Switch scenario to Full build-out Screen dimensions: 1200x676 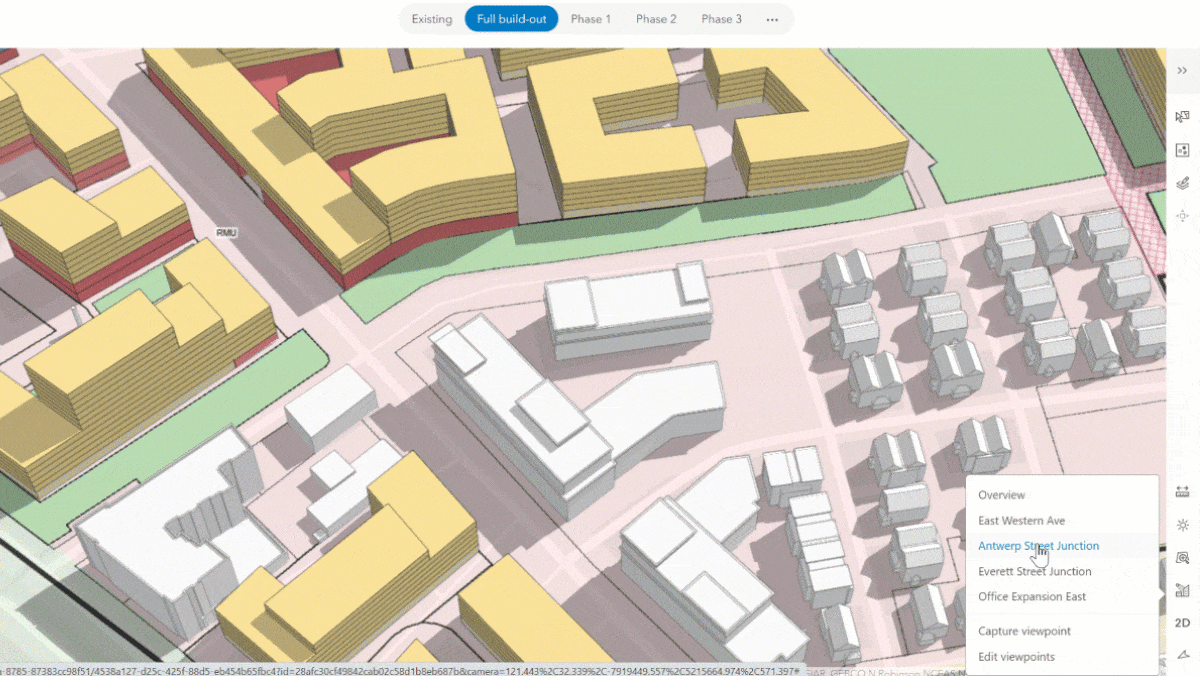tap(511, 18)
